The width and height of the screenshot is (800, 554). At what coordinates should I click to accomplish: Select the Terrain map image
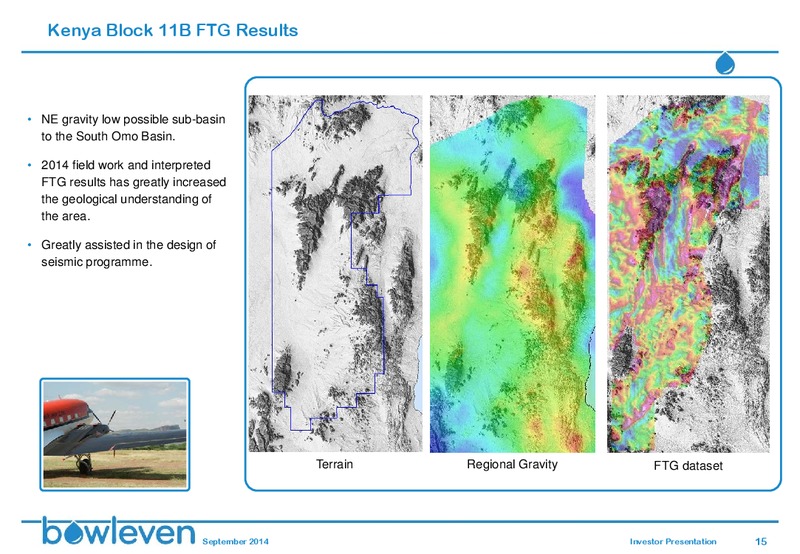[x=335, y=273]
